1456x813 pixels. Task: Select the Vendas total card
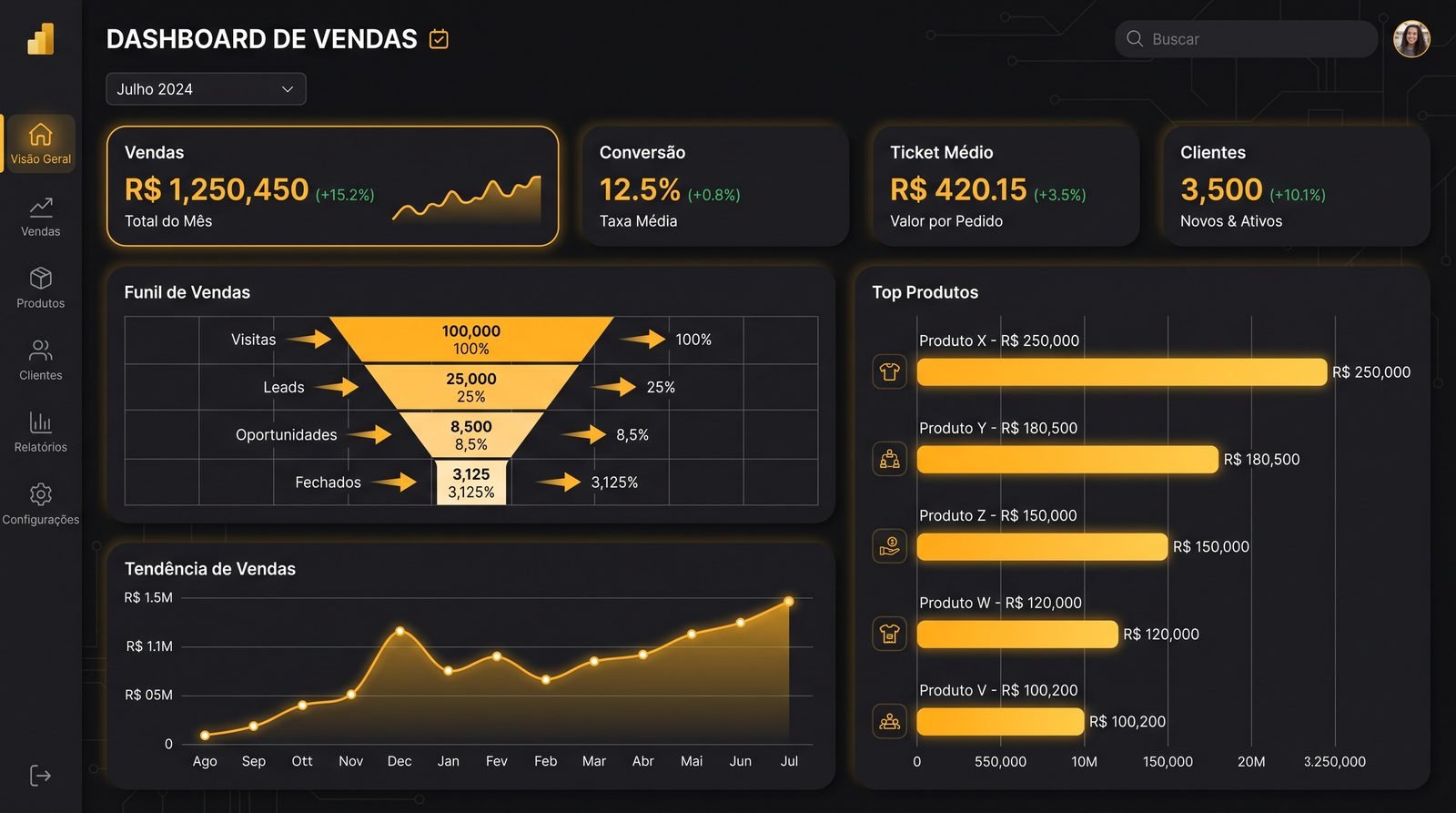[332, 186]
